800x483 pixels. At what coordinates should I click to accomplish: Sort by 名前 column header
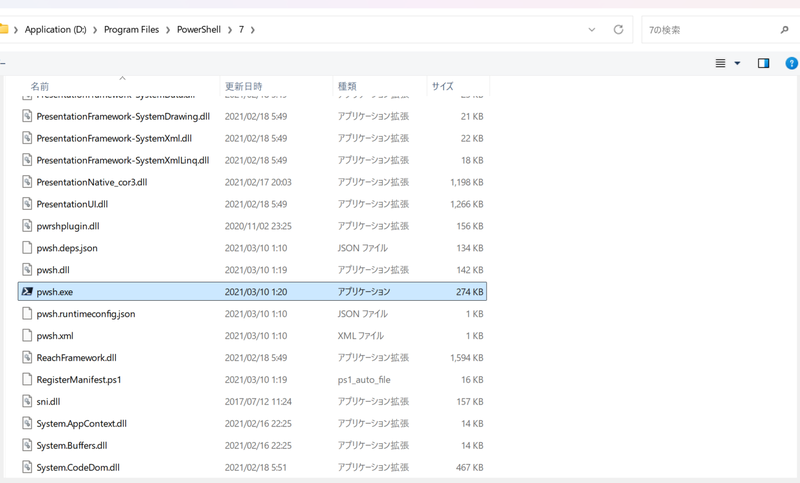pos(40,86)
